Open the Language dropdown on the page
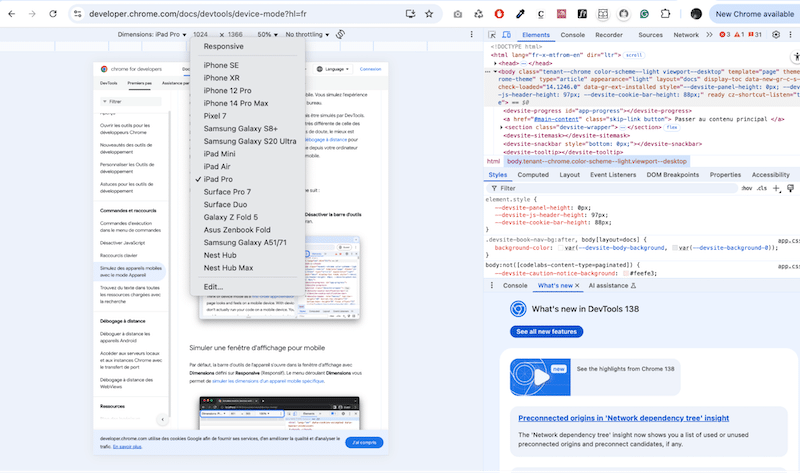The height and width of the screenshot is (473, 800). [x=333, y=69]
